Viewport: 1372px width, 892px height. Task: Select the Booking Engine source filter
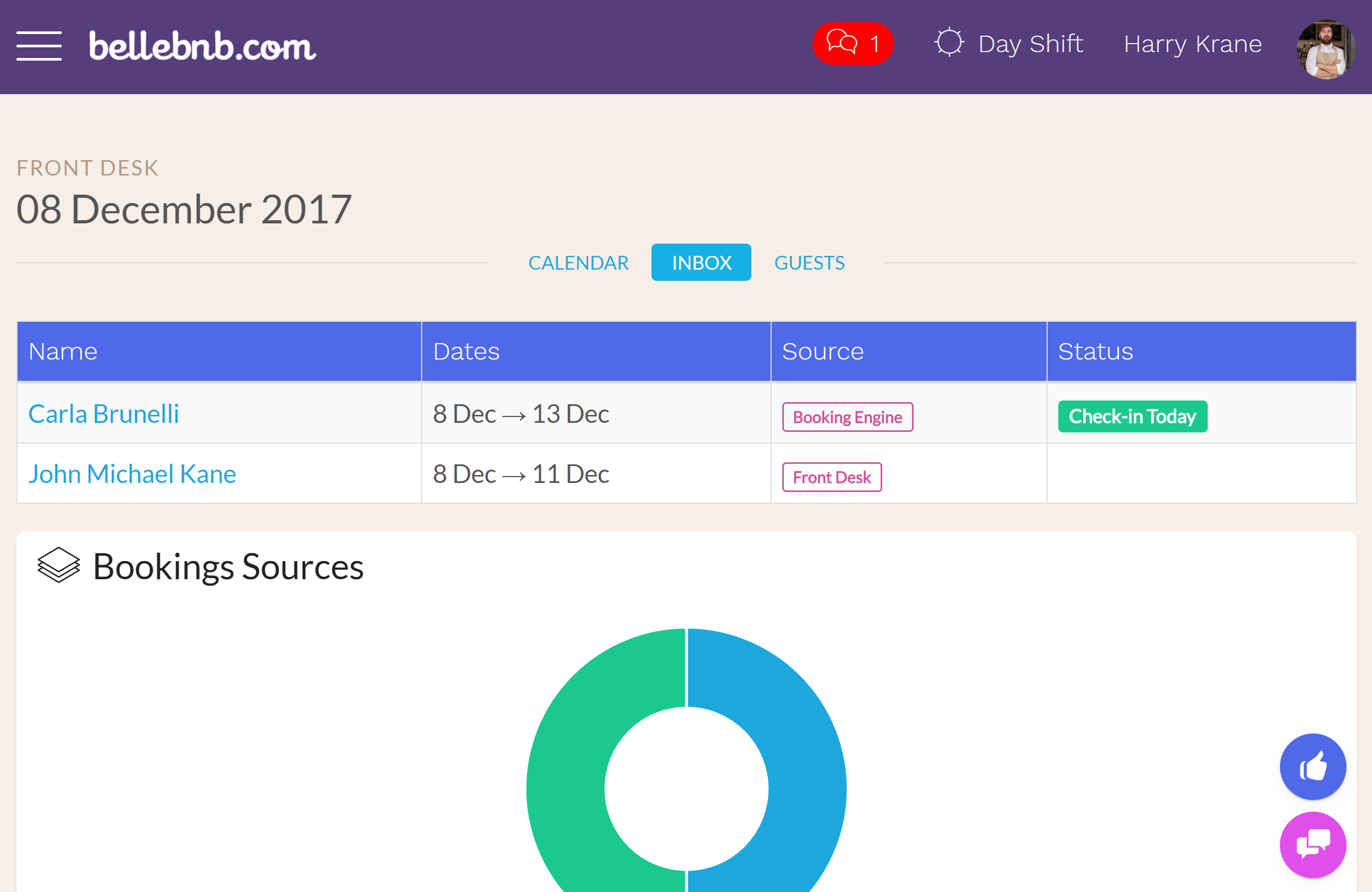tap(847, 416)
